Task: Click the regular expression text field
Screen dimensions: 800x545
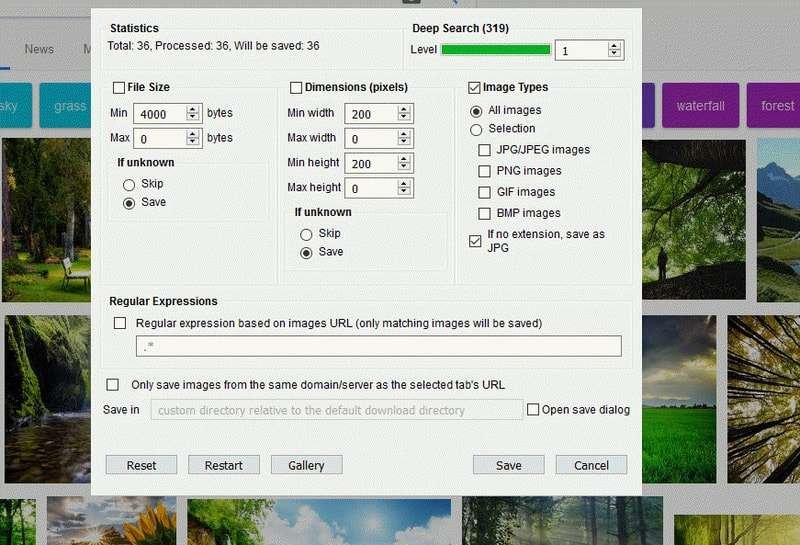Action: [x=378, y=346]
